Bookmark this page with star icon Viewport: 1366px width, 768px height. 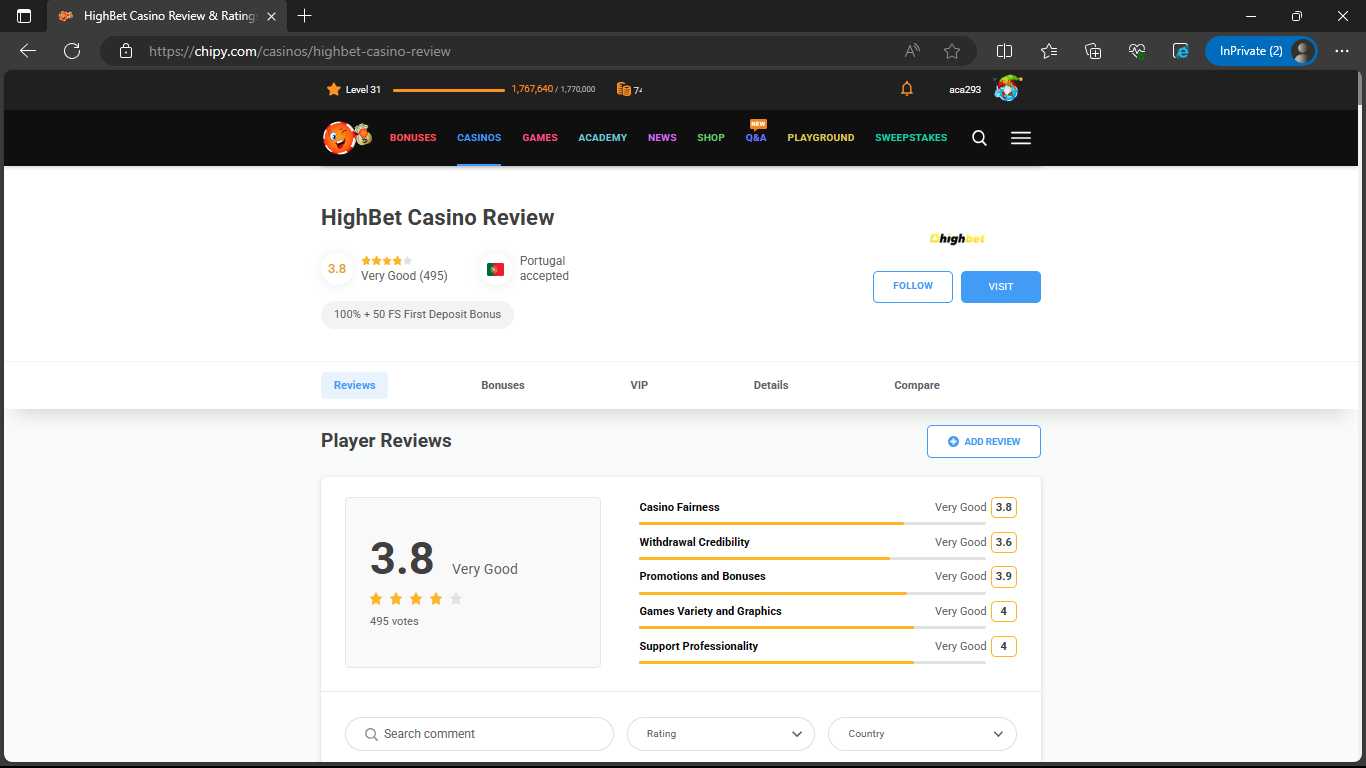point(952,51)
